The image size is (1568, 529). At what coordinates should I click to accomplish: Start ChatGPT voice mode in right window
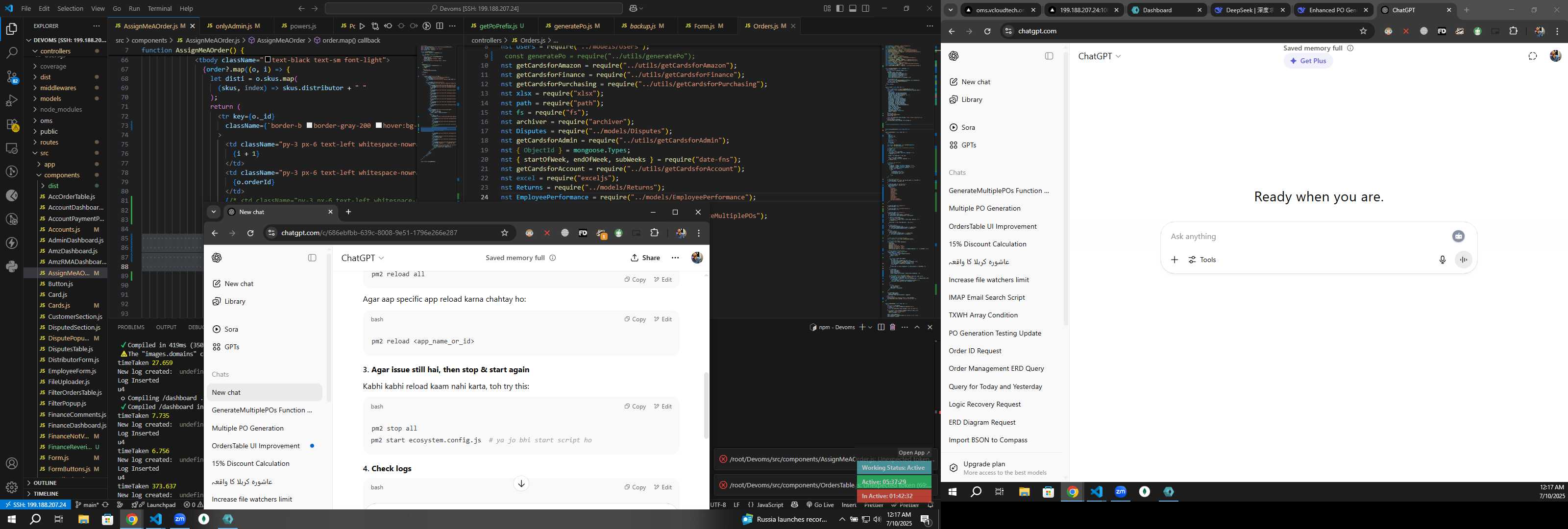(1463, 260)
